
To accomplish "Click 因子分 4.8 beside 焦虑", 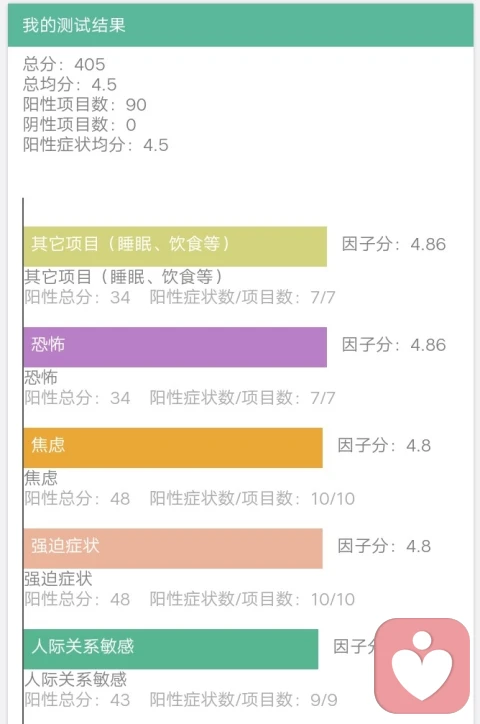I will [x=384, y=446].
